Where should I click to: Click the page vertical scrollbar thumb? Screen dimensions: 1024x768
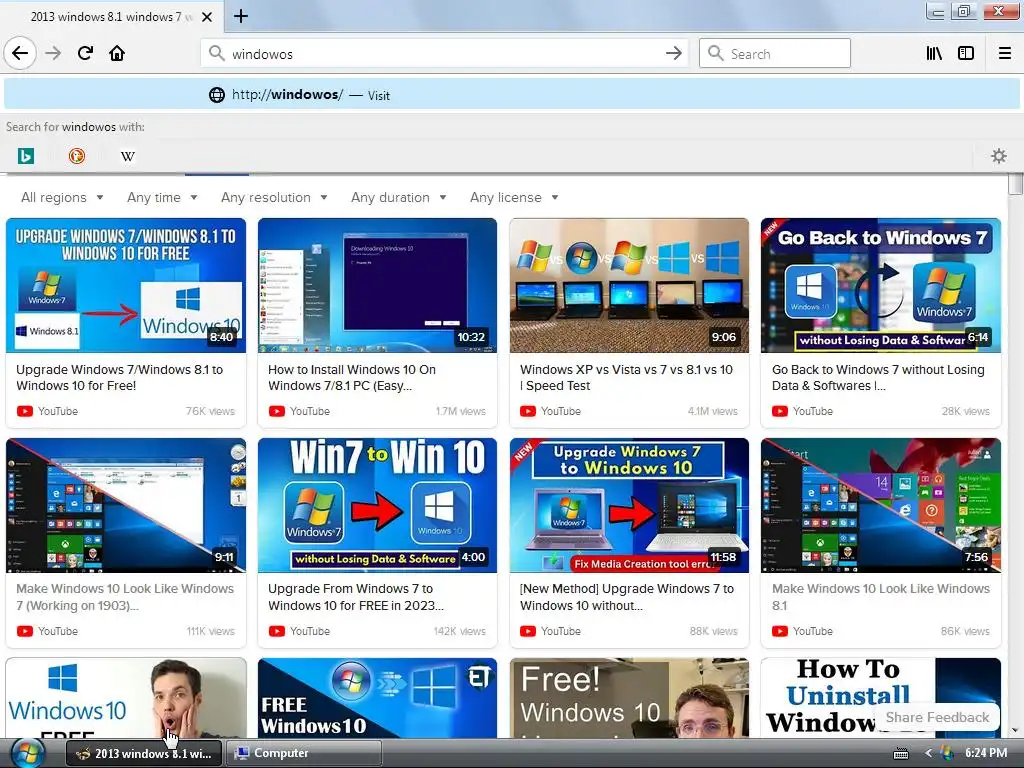[1015, 184]
